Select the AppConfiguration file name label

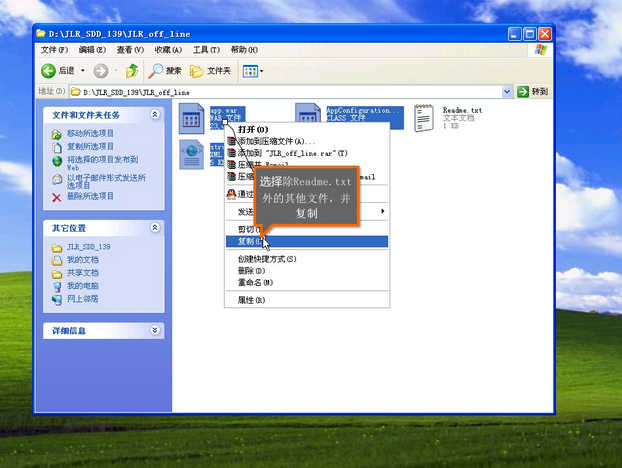(363, 110)
